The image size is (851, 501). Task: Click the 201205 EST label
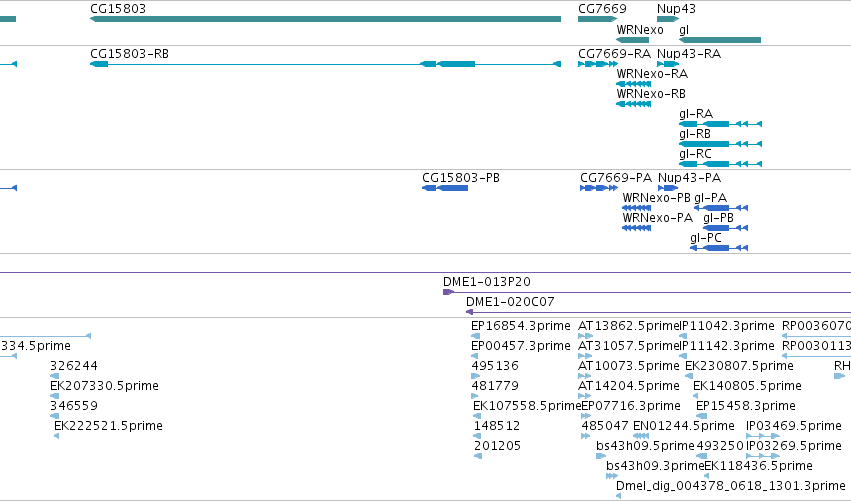[497, 446]
